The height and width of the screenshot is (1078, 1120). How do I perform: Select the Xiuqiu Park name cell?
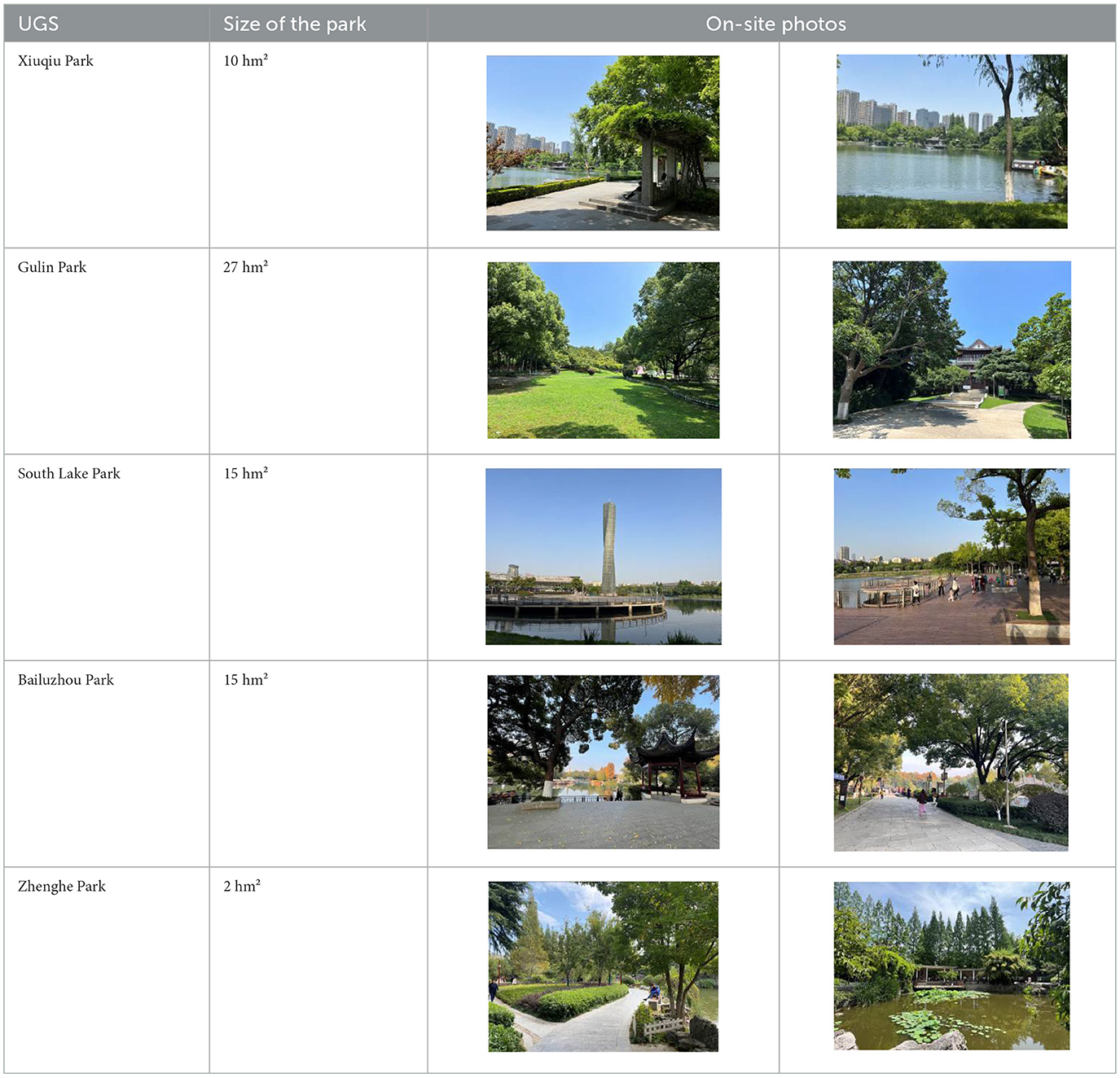tap(55, 61)
